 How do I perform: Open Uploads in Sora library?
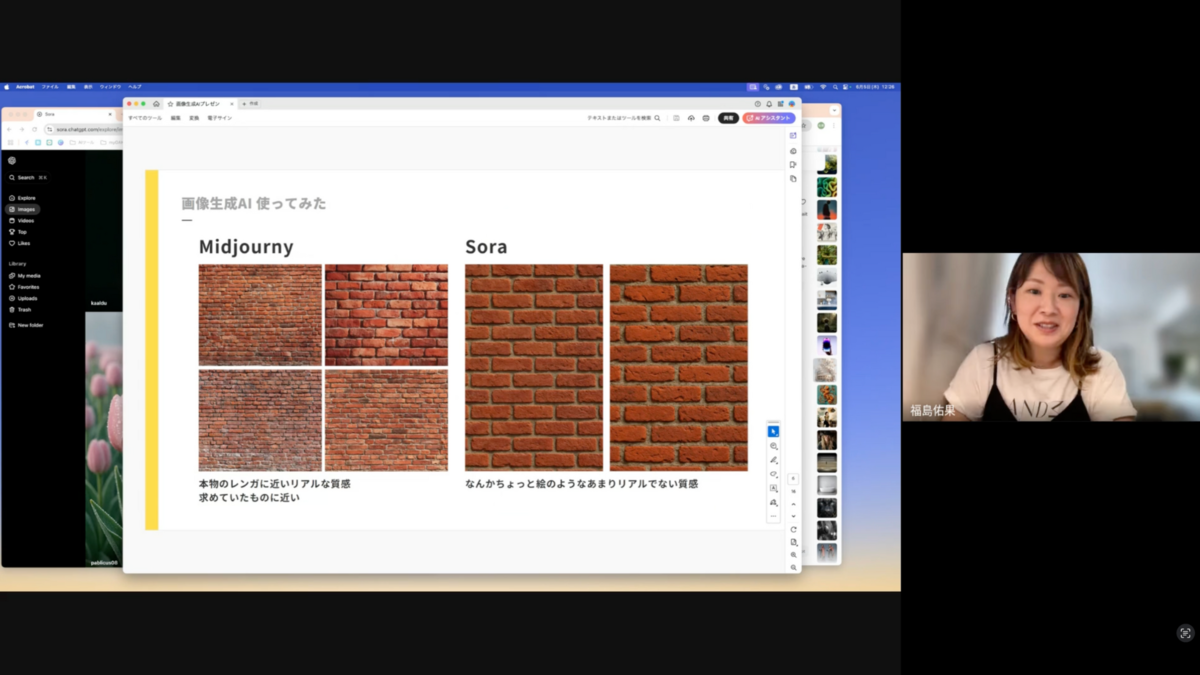tap(23, 298)
